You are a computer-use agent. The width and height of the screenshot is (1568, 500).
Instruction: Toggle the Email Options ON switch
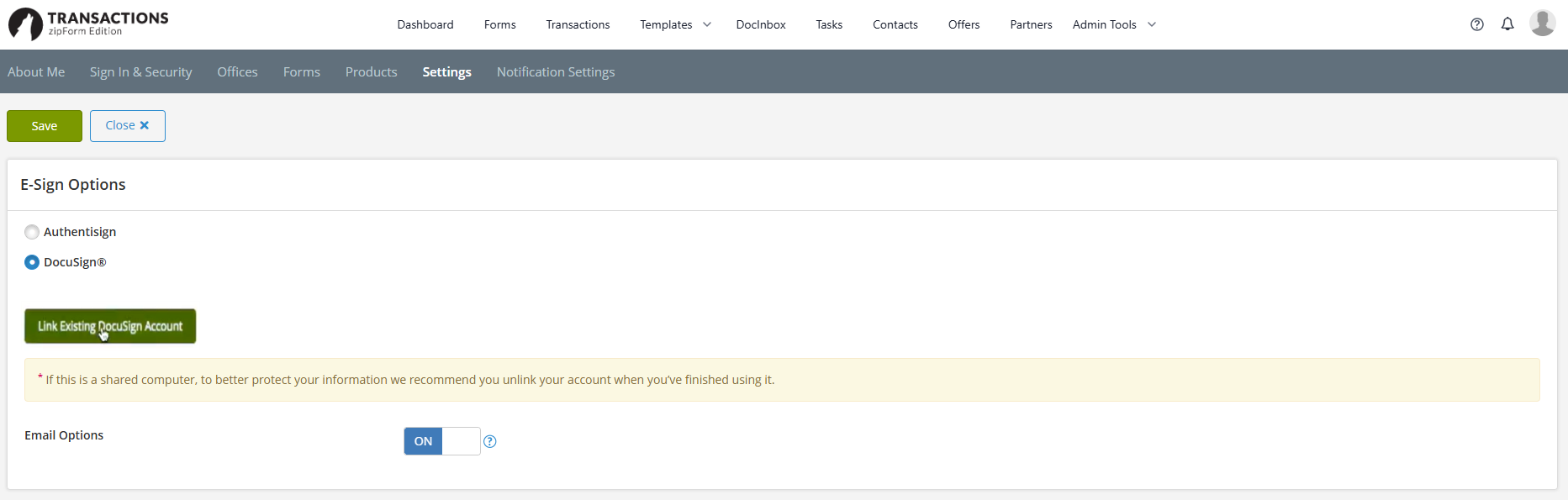point(442,441)
